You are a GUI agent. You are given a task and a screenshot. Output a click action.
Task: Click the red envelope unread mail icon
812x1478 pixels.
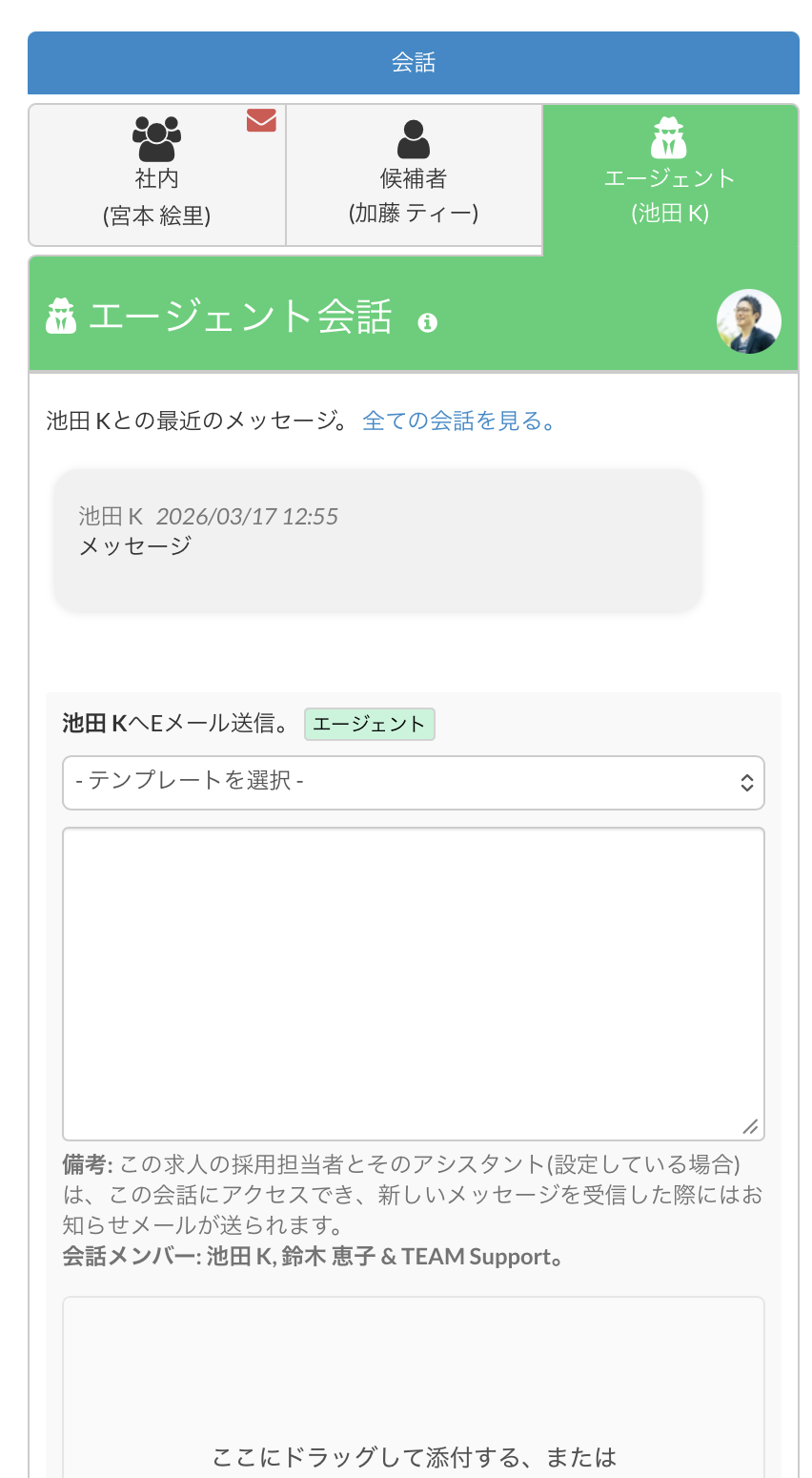pos(261,120)
